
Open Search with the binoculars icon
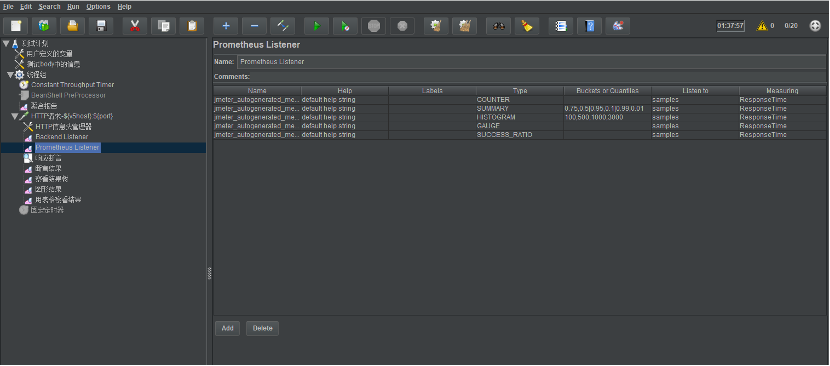click(499, 26)
